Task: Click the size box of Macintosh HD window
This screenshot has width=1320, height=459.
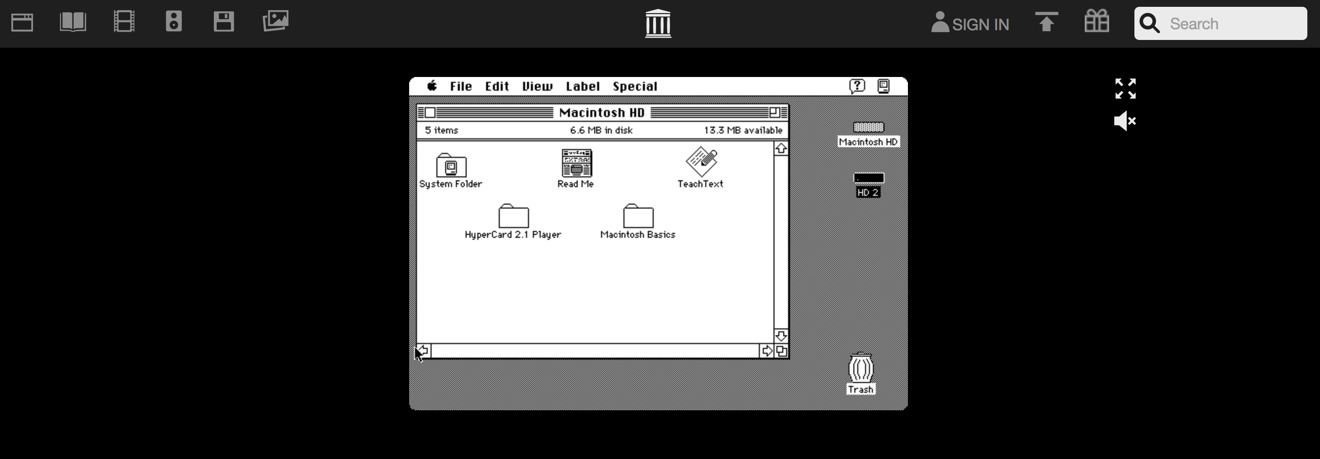Action: 782,351
